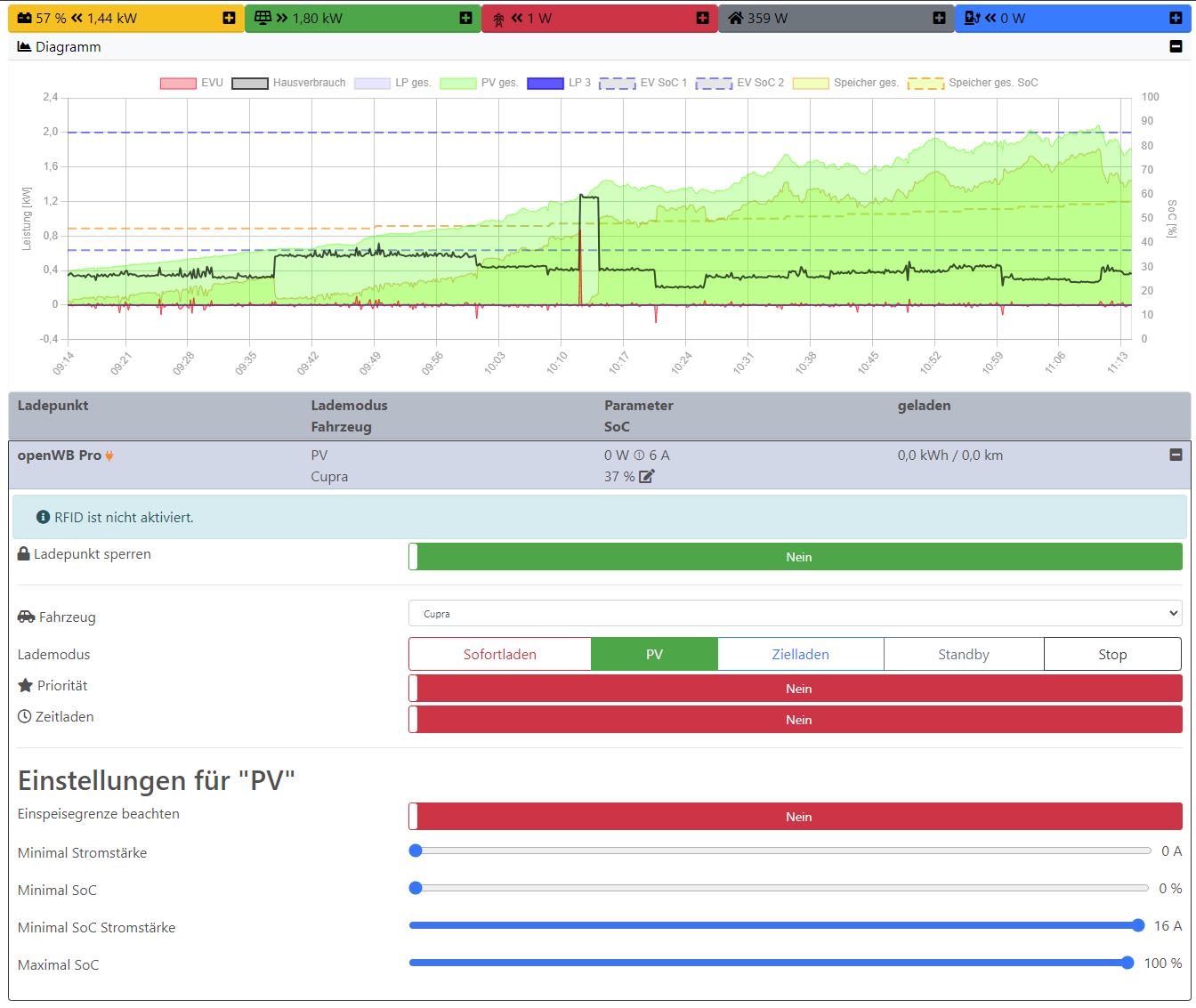Expand the green PV power card plus icon
The height and width of the screenshot is (1008, 1196).
tap(465, 18)
